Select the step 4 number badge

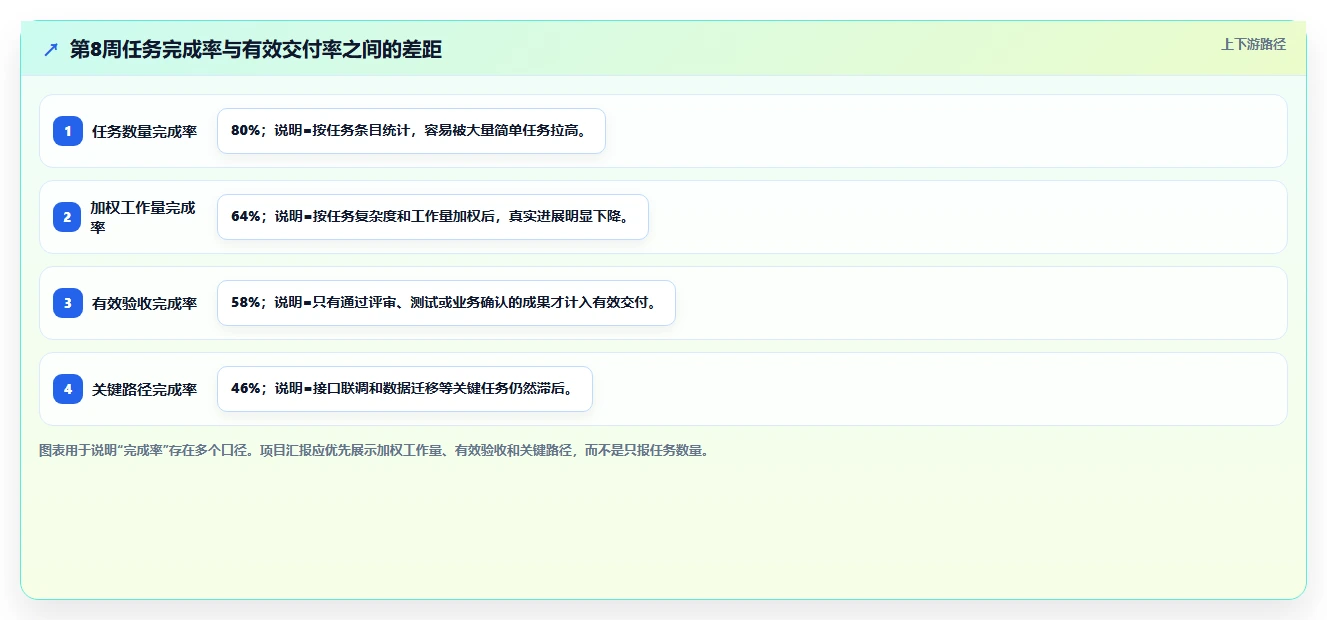click(x=68, y=389)
